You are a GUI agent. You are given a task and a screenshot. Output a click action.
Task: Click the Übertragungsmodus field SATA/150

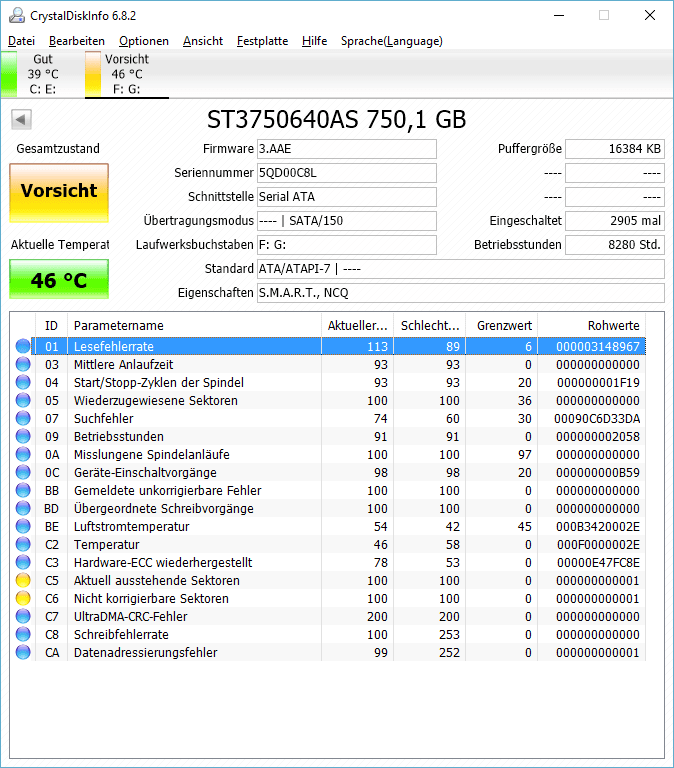(x=347, y=221)
